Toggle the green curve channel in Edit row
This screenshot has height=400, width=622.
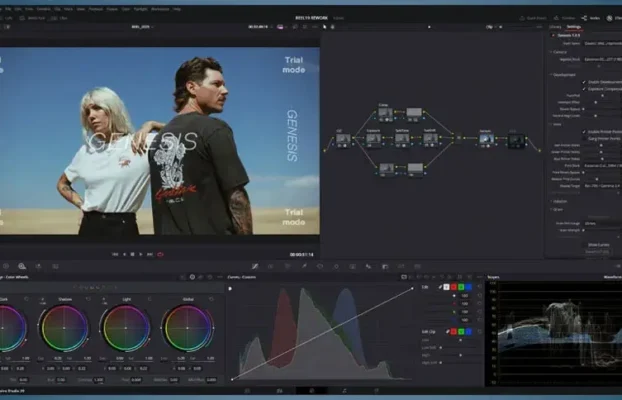pyautogui.click(x=461, y=287)
